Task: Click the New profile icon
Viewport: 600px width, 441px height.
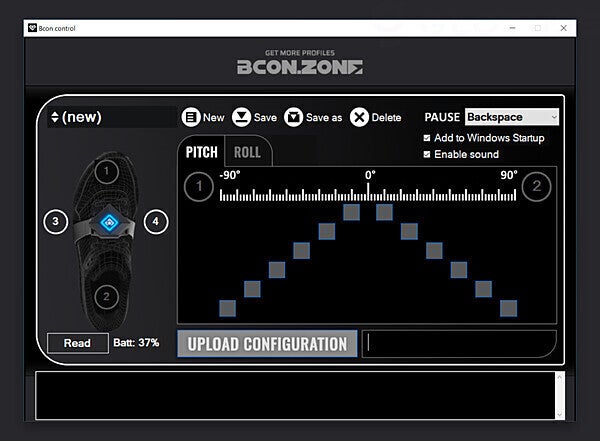Action: click(191, 117)
